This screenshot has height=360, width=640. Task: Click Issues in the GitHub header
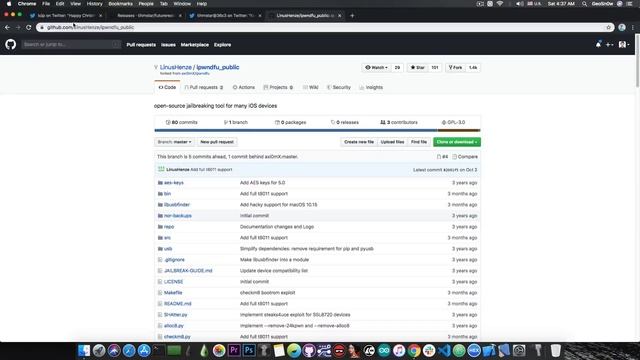(x=168, y=44)
